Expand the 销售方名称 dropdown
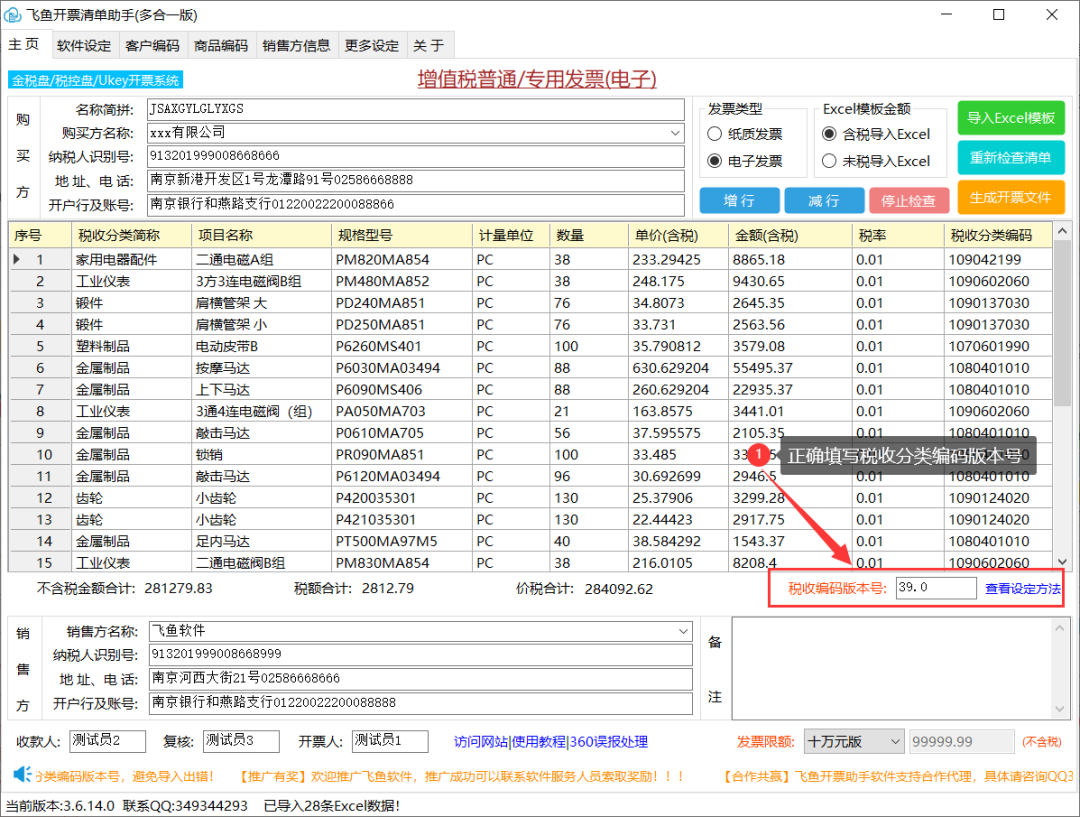 tap(683, 631)
